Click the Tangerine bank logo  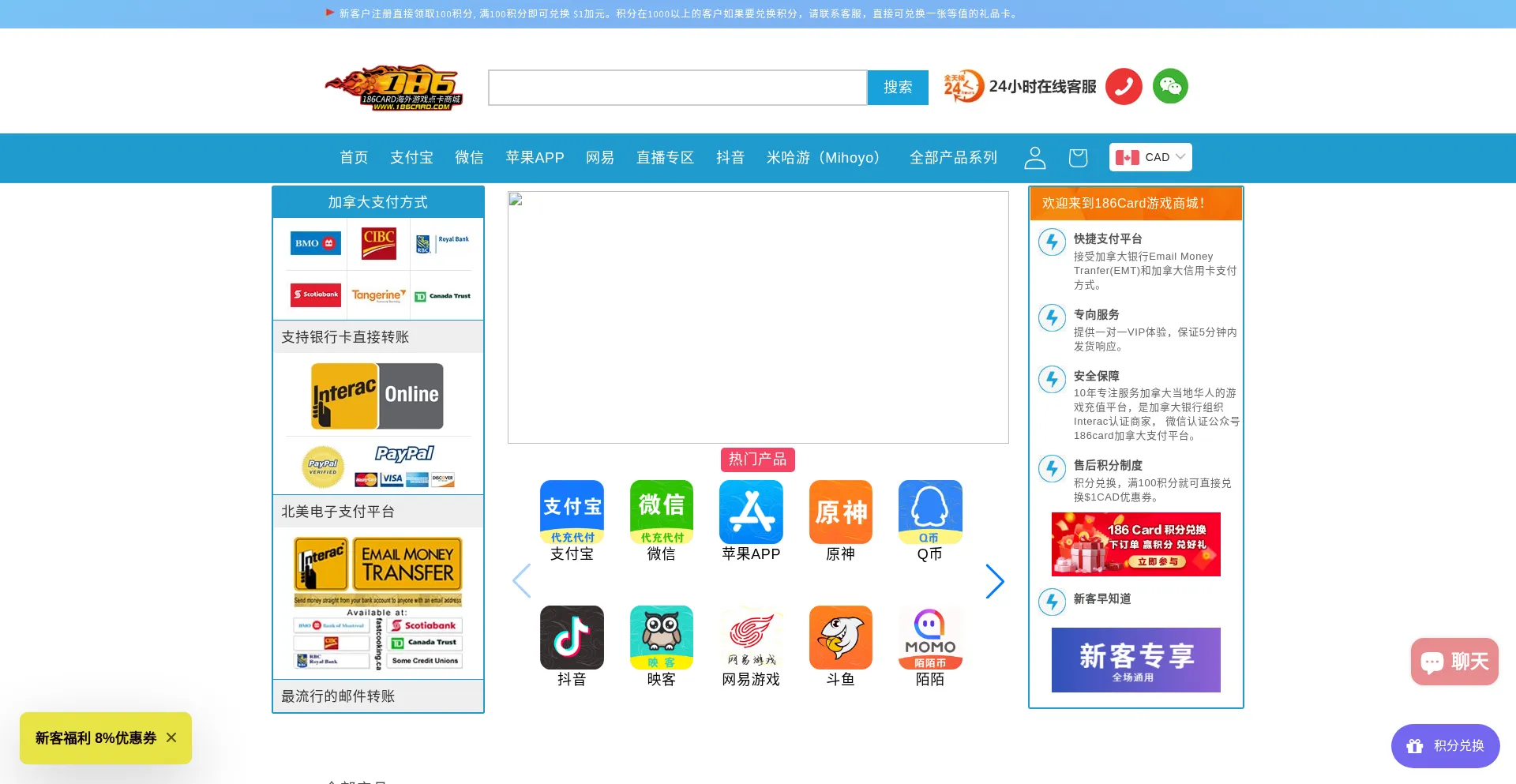(x=379, y=295)
